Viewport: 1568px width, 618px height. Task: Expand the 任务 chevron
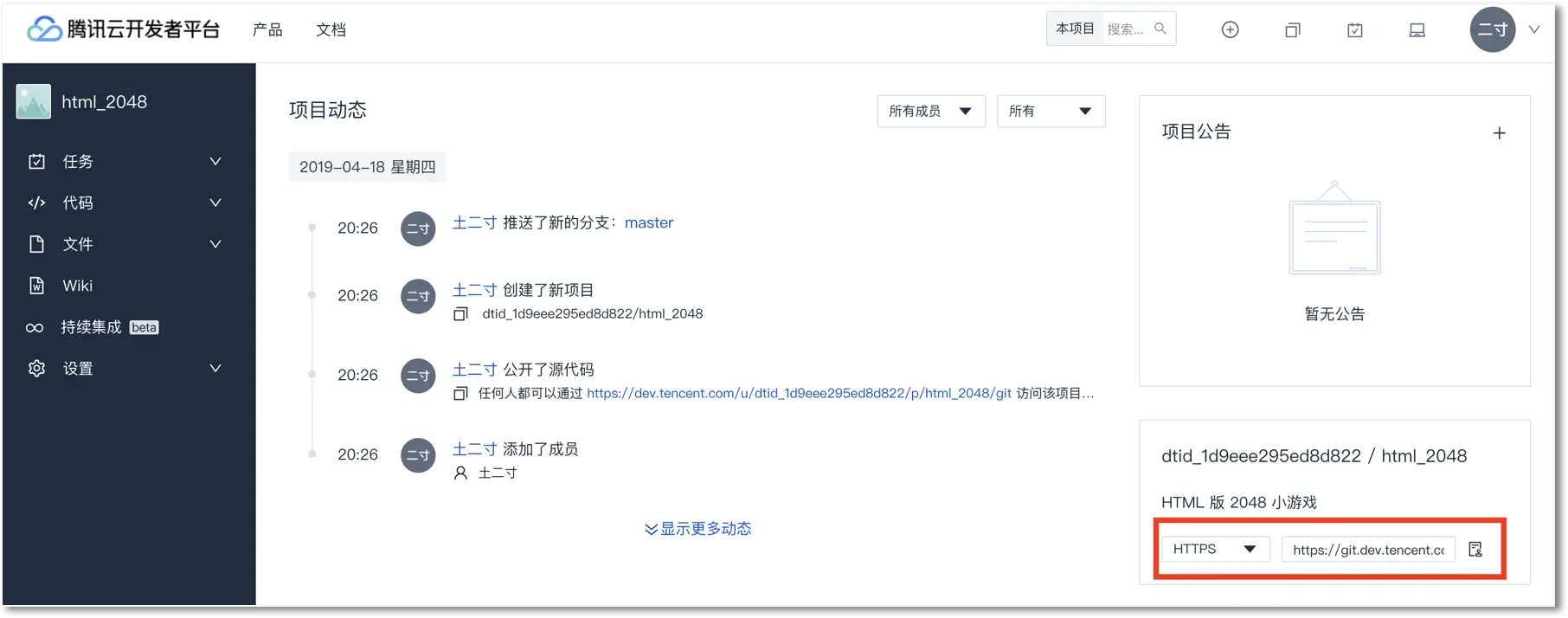pos(215,161)
